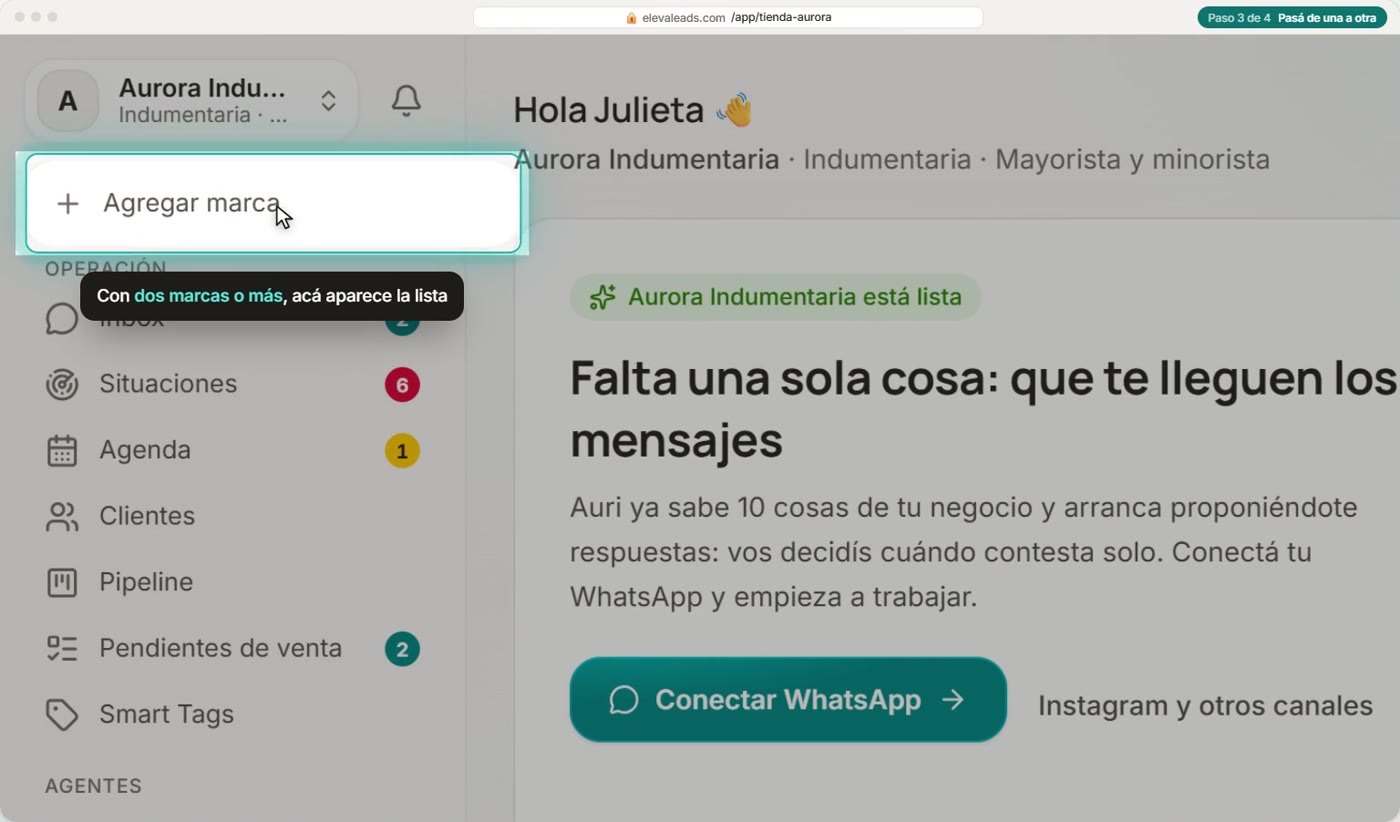
Task: Click the Situaciones radar icon
Action: [x=62, y=384]
